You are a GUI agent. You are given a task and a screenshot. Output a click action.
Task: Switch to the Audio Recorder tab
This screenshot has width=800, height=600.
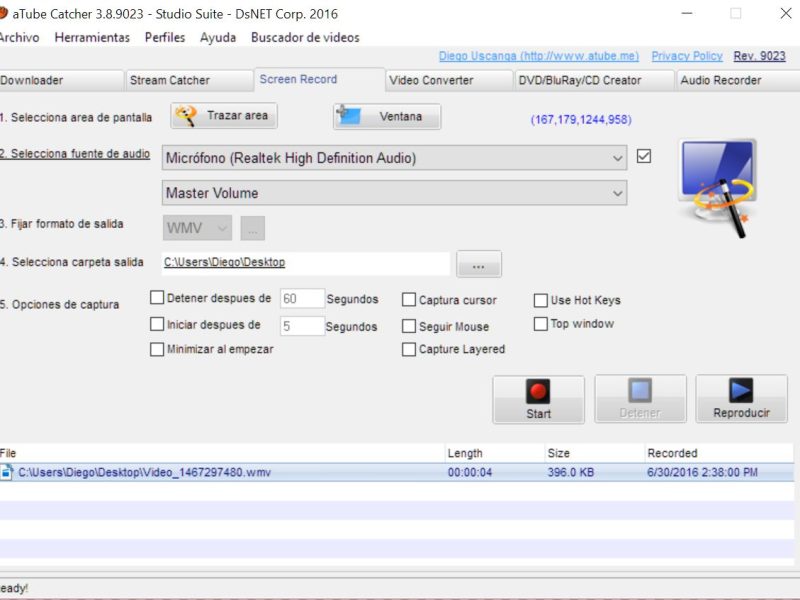click(x=738, y=81)
